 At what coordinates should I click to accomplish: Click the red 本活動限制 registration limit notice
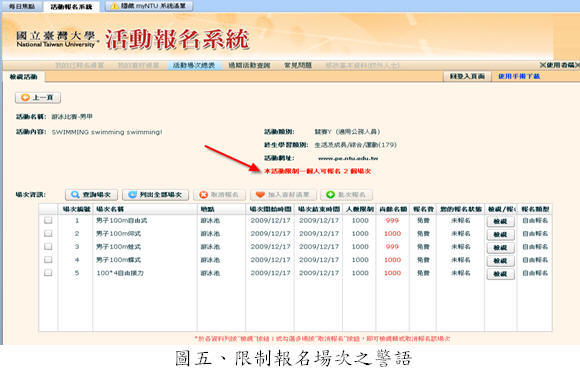317,171
